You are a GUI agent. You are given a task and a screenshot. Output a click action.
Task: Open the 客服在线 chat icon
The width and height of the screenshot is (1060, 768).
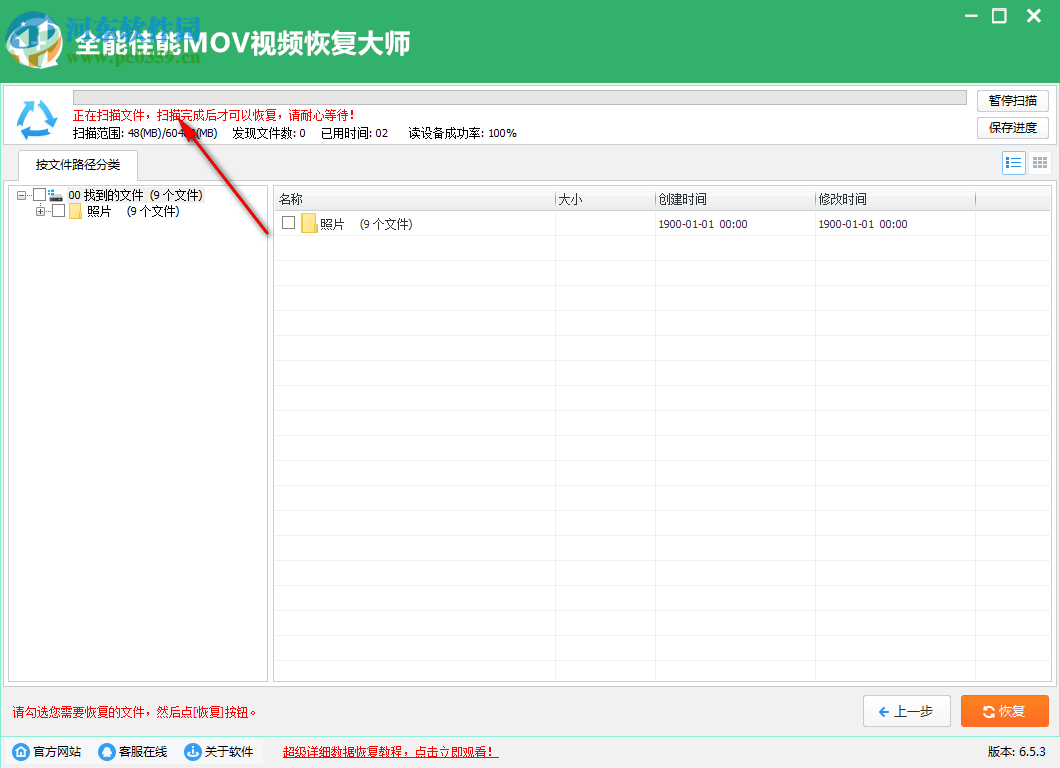tap(106, 751)
